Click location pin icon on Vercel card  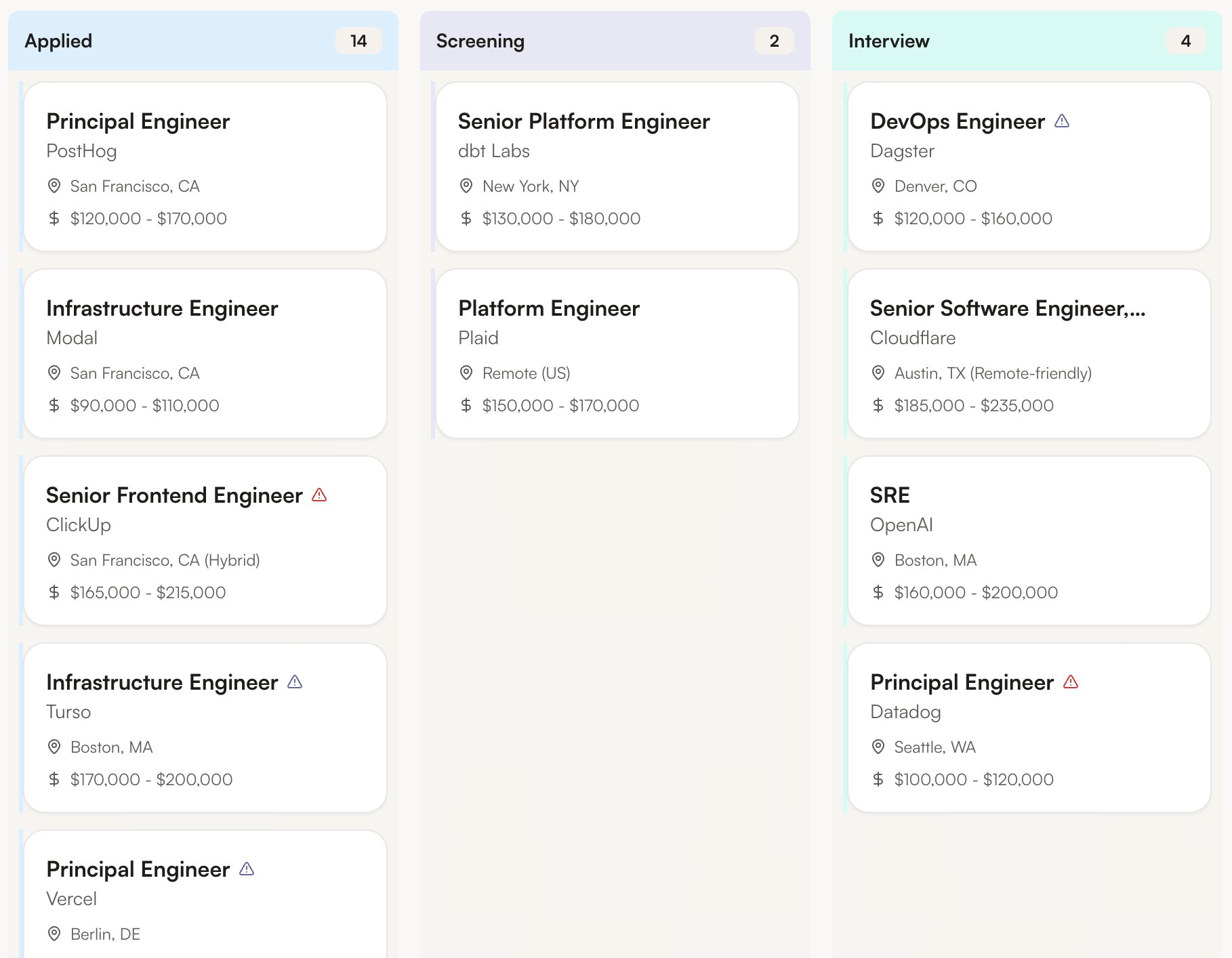pyautogui.click(x=54, y=934)
